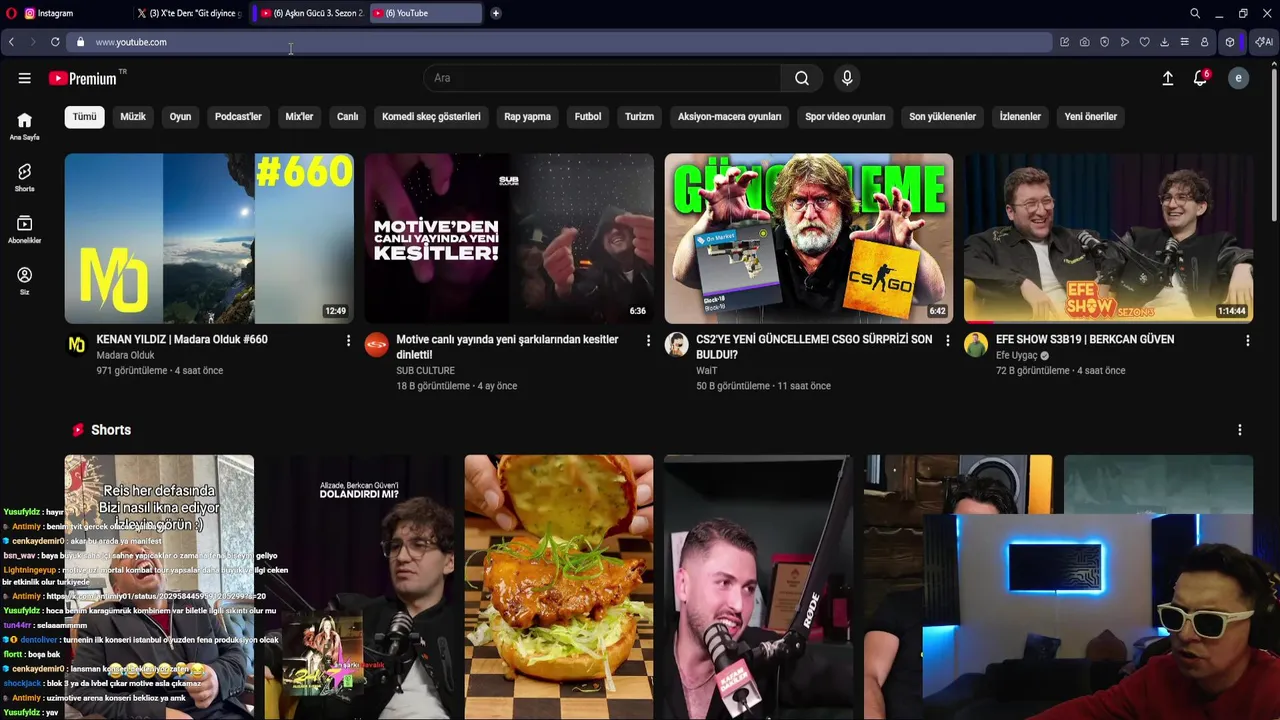Open the downloads icon
This screenshot has height=720, width=1280.
[x=1164, y=42]
